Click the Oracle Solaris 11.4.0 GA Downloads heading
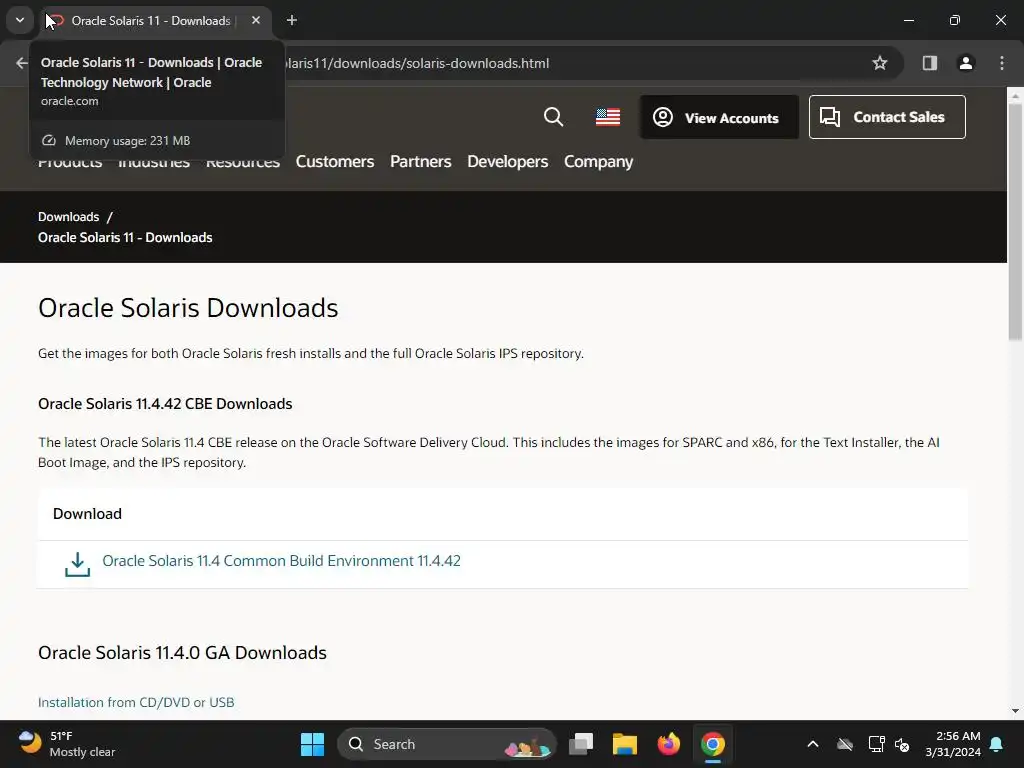This screenshot has width=1024, height=768. [x=182, y=652]
